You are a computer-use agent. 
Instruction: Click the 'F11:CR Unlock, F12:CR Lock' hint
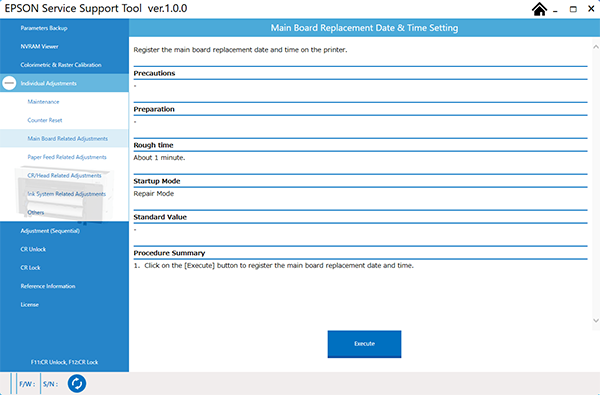pyautogui.click(x=64, y=362)
